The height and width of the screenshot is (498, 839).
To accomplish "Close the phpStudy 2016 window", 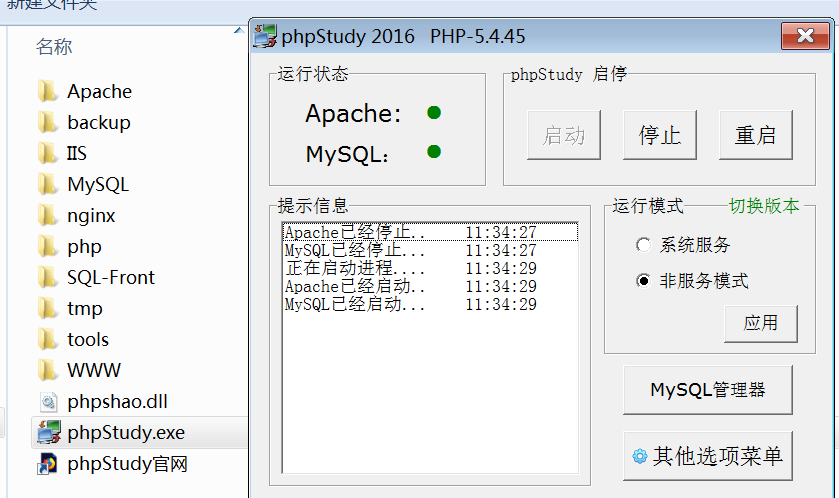I will coord(805,36).
